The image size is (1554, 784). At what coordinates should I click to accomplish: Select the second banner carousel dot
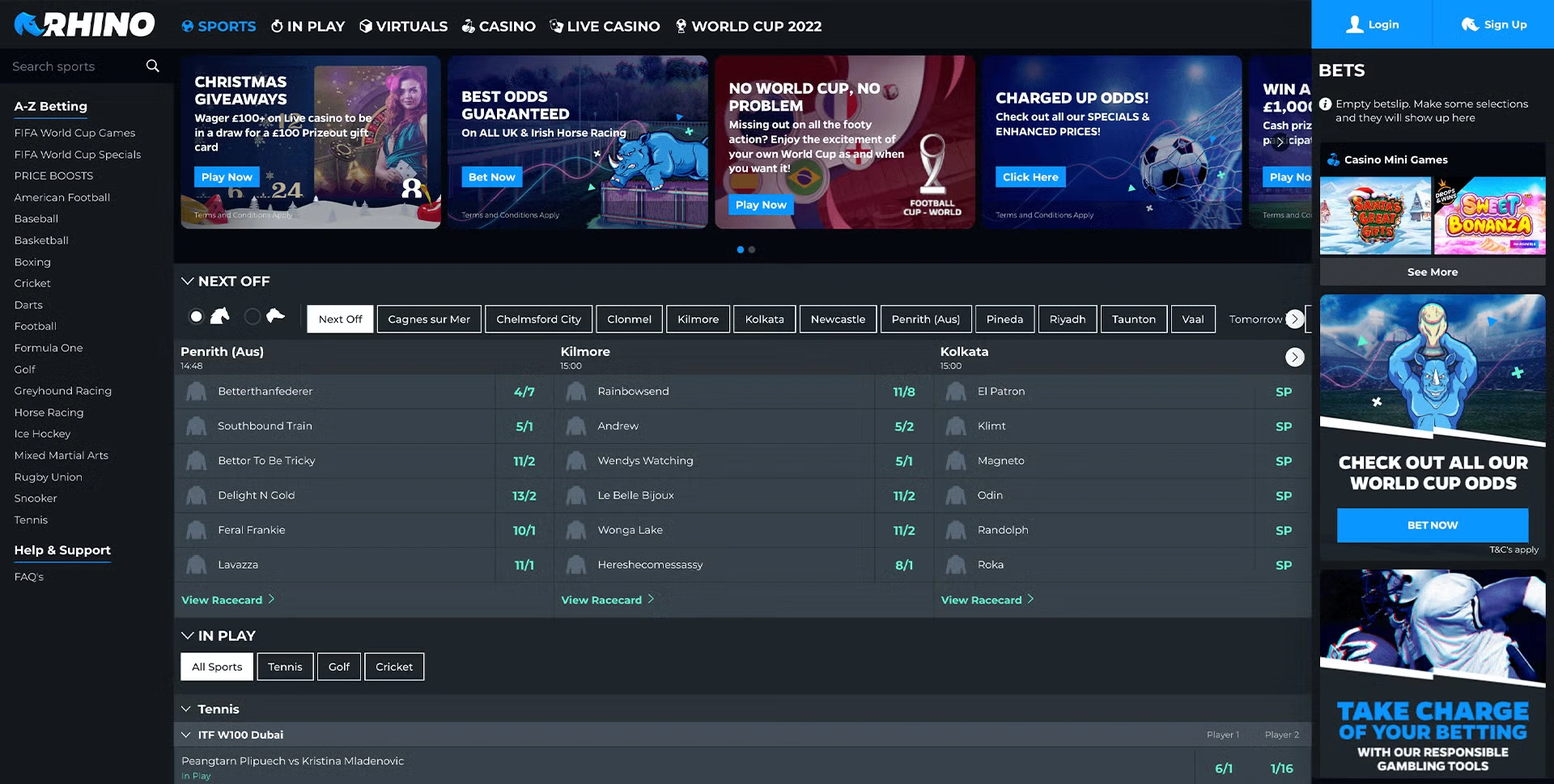pos(752,250)
